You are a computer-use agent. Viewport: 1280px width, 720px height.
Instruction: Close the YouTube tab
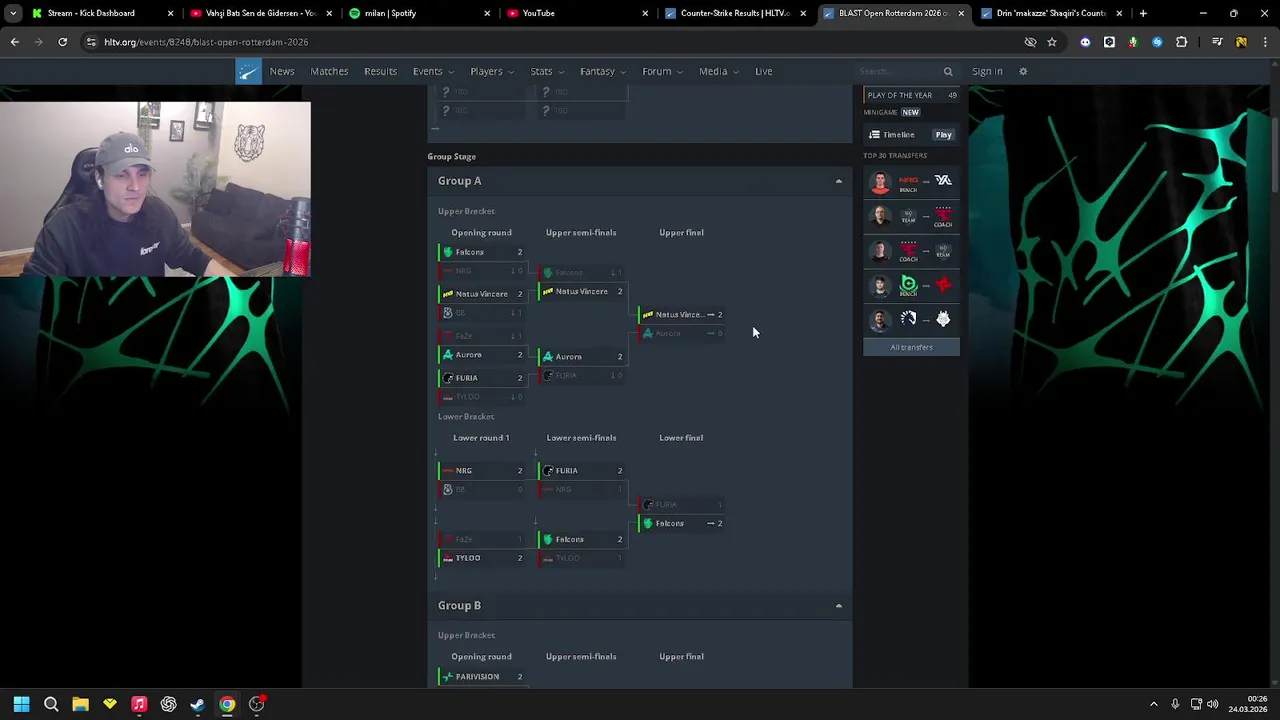click(x=645, y=13)
